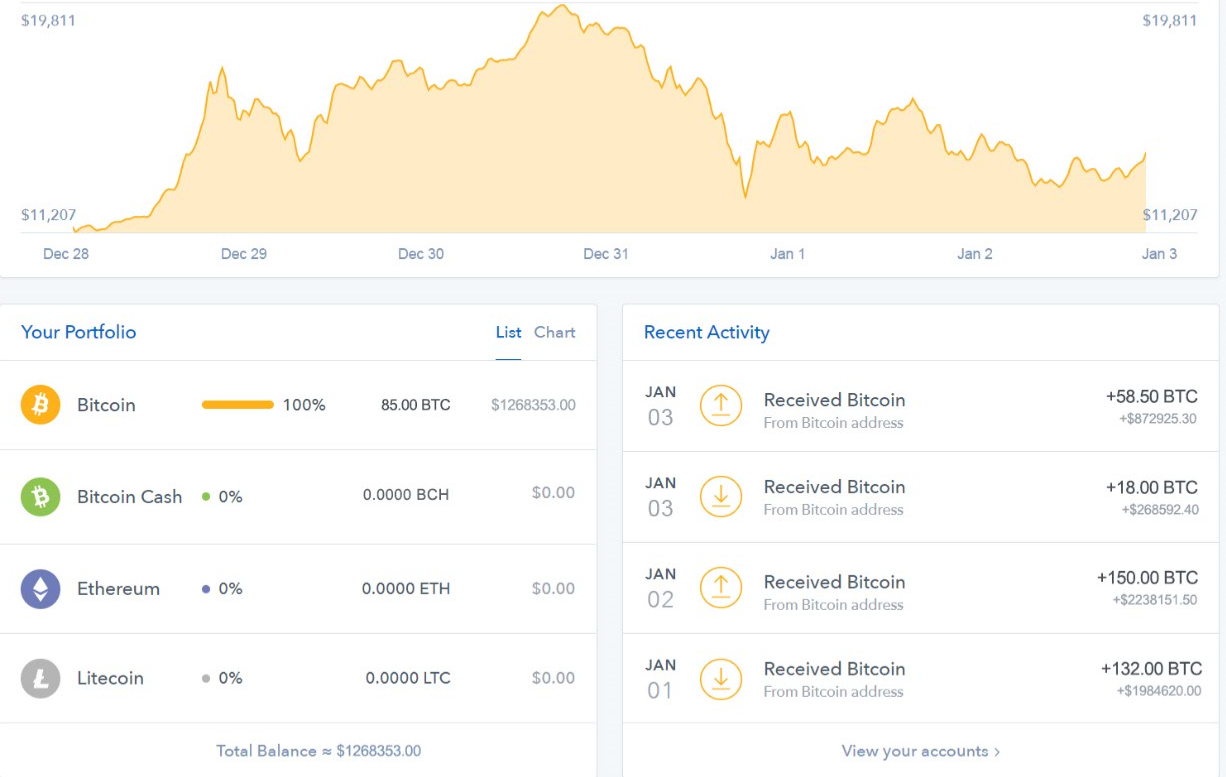Click the 0.0000 BCH amount
The height and width of the screenshot is (777, 1226).
click(x=406, y=494)
